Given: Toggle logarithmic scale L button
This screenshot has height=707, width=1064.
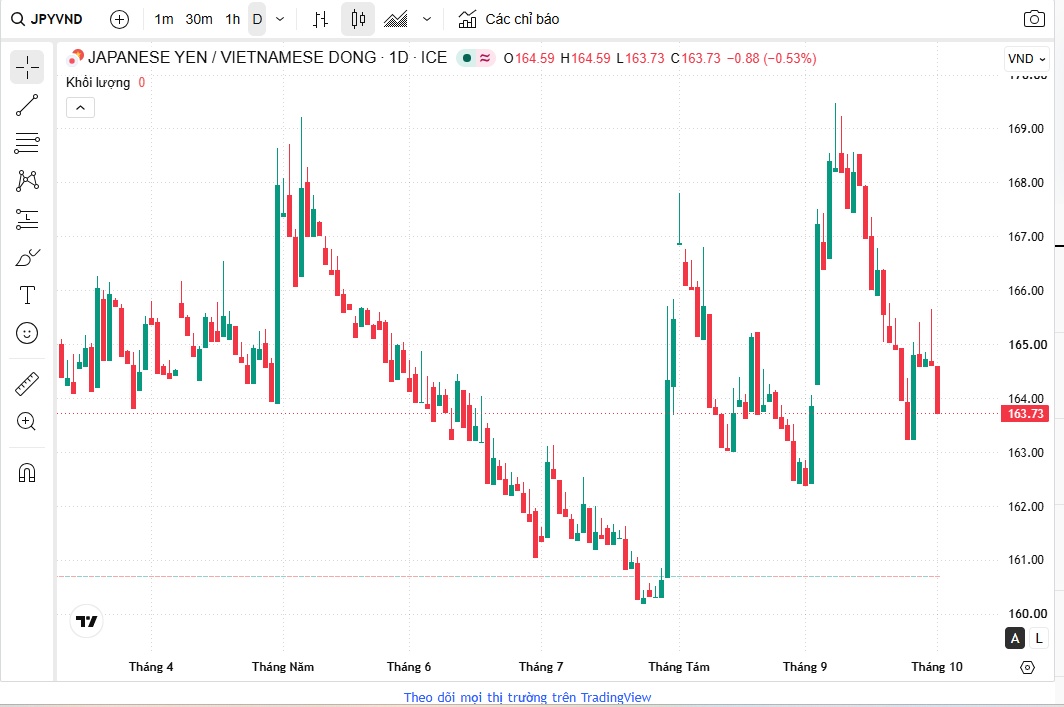Looking at the screenshot, I should pos(1038,638).
